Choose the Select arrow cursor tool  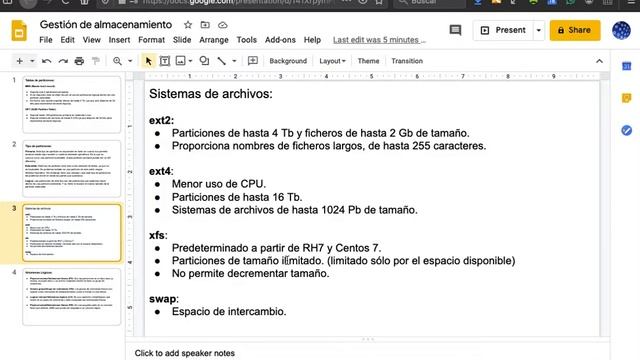coord(148,61)
